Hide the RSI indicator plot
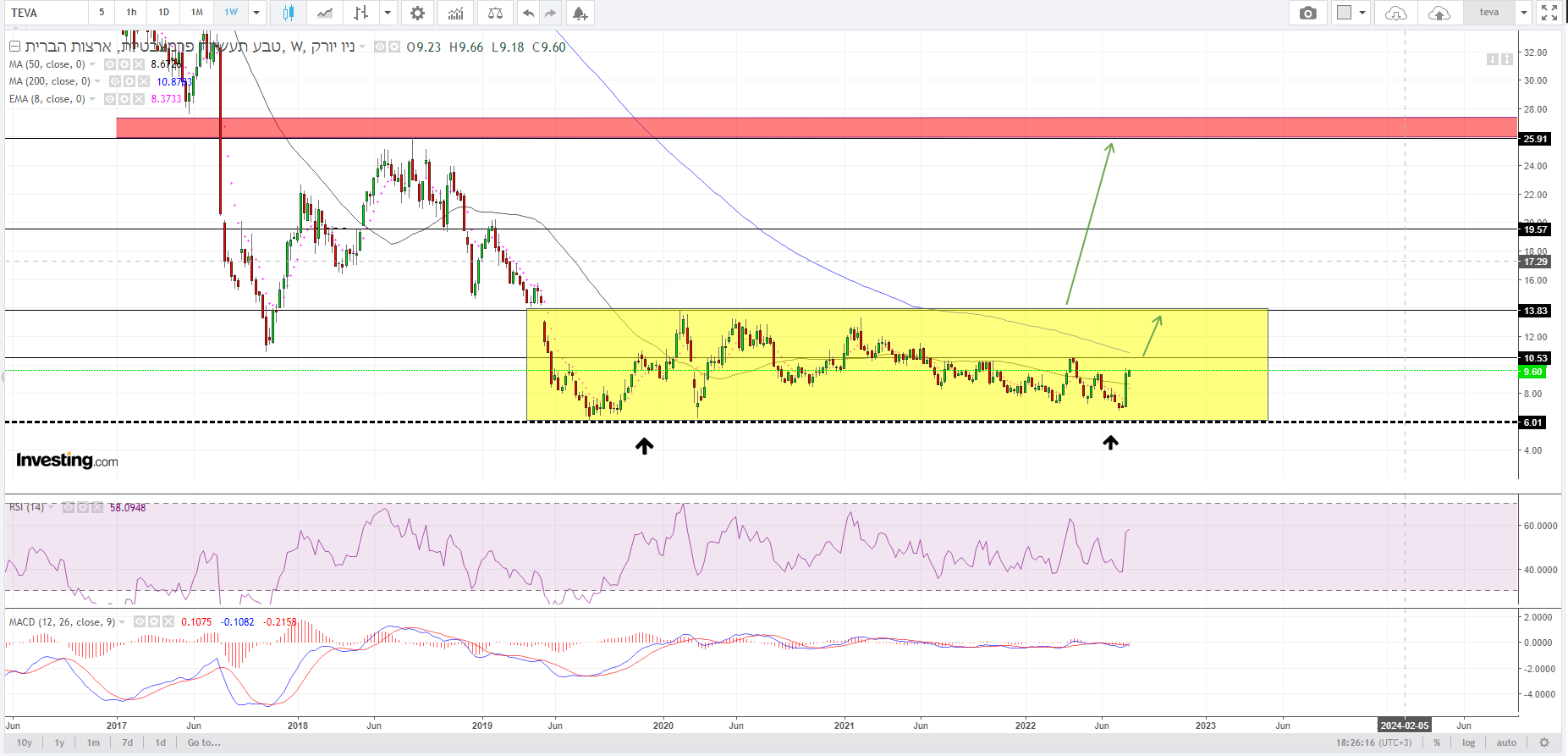This screenshot has height=756, width=1568. point(69,507)
